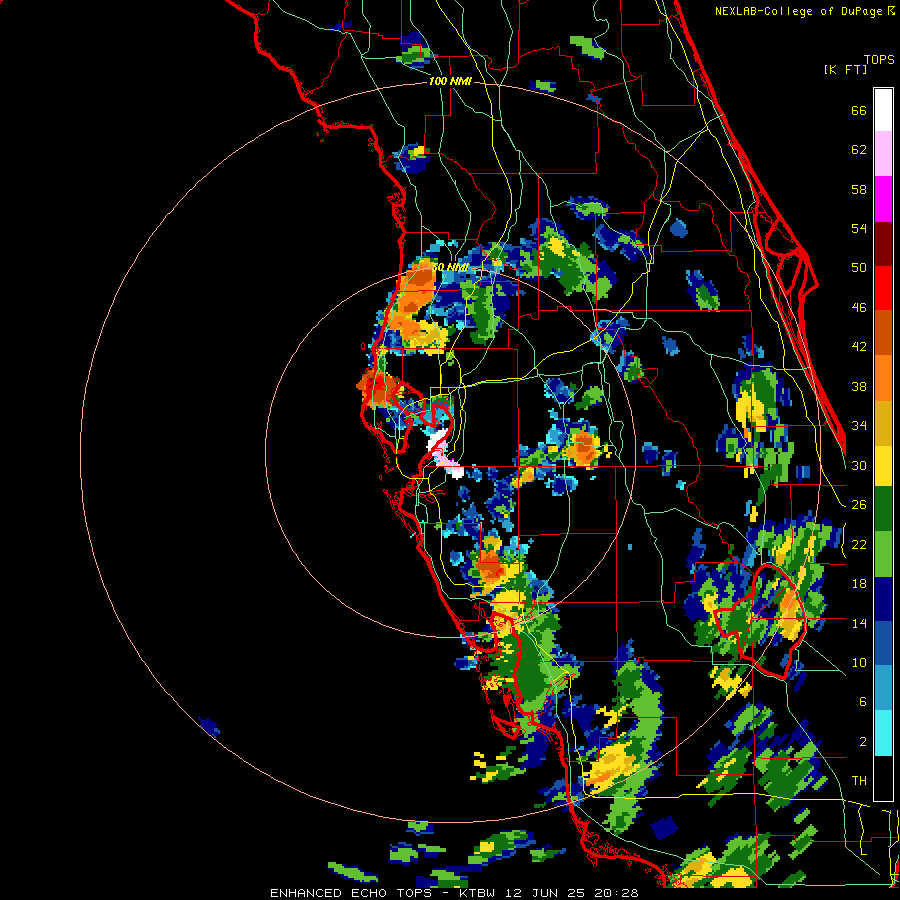
Task: Pick the bright yellow swatch in the color bar
Action: coord(883,465)
